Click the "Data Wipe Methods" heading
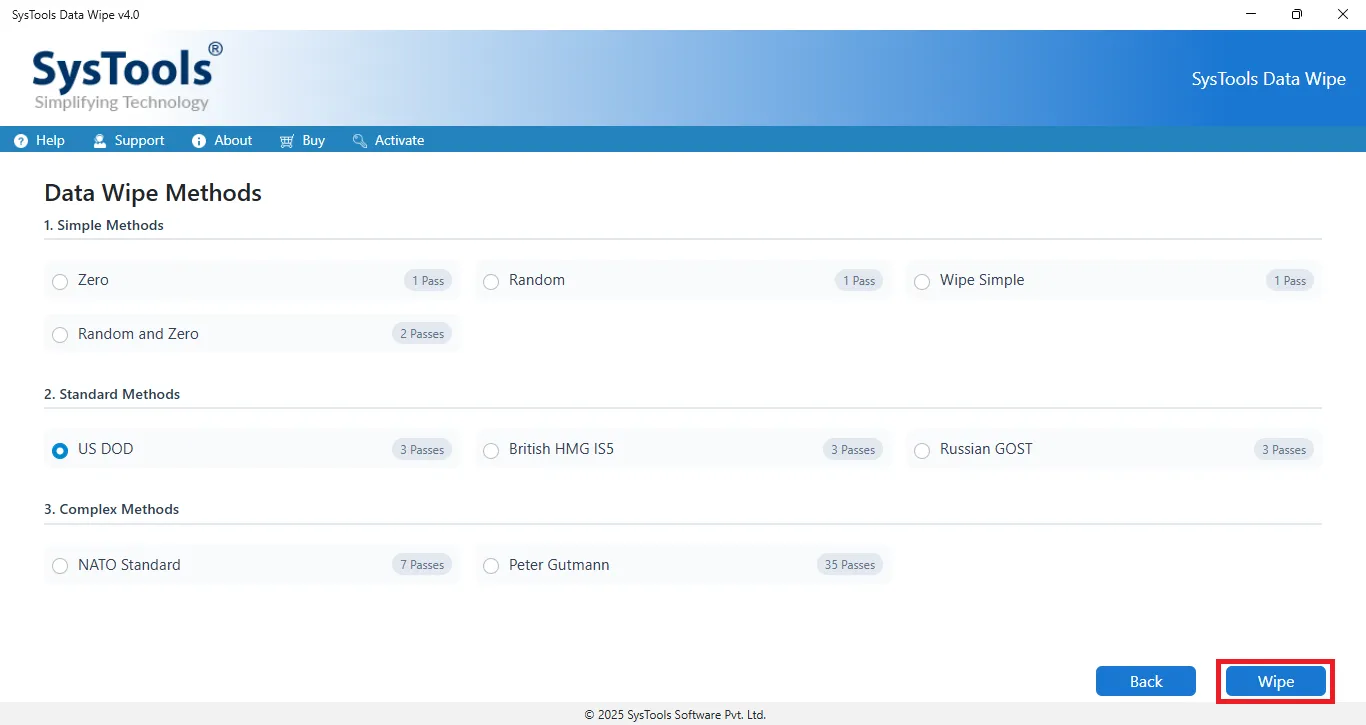The width and height of the screenshot is (1366, 725). pos(153,193)
